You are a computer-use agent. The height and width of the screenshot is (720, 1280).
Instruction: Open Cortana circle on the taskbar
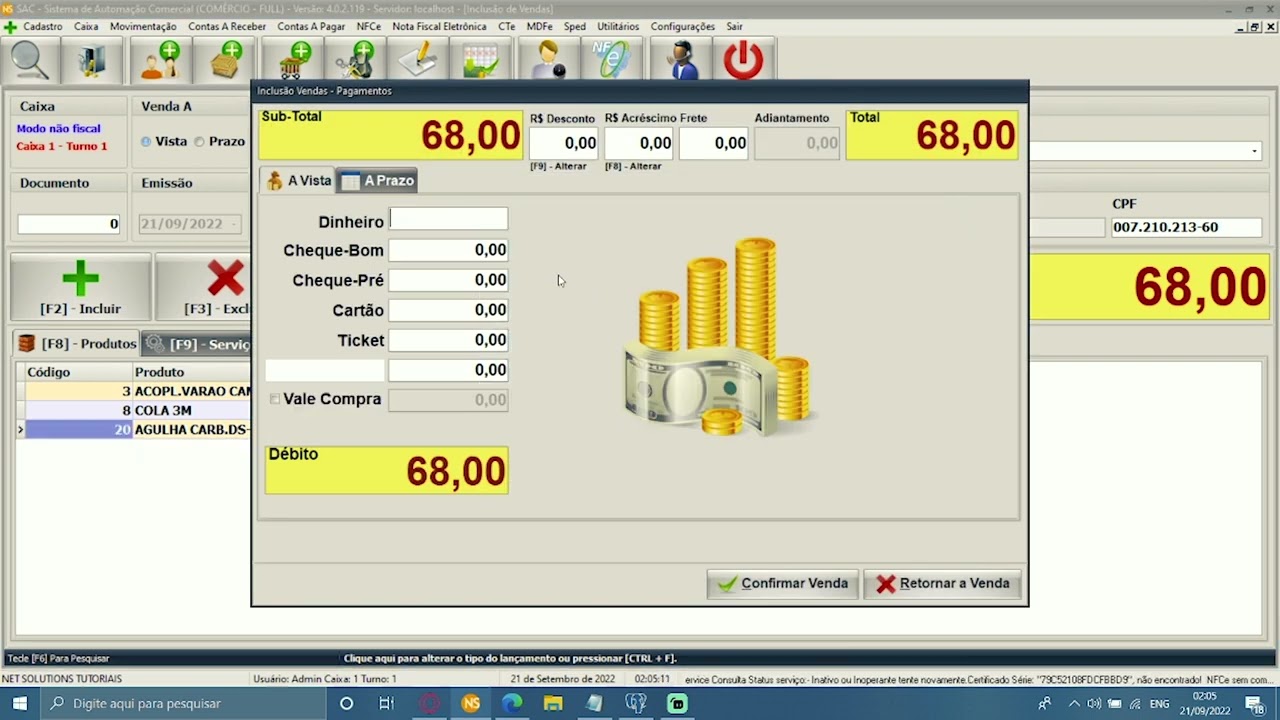[346, 703]
